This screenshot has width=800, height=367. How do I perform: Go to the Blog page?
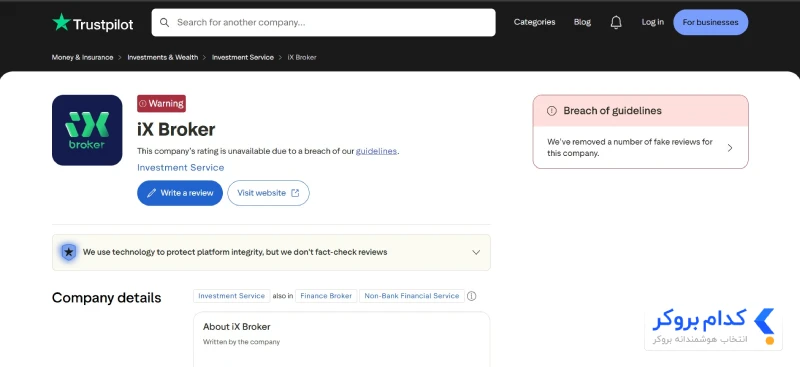click(582, 22)
